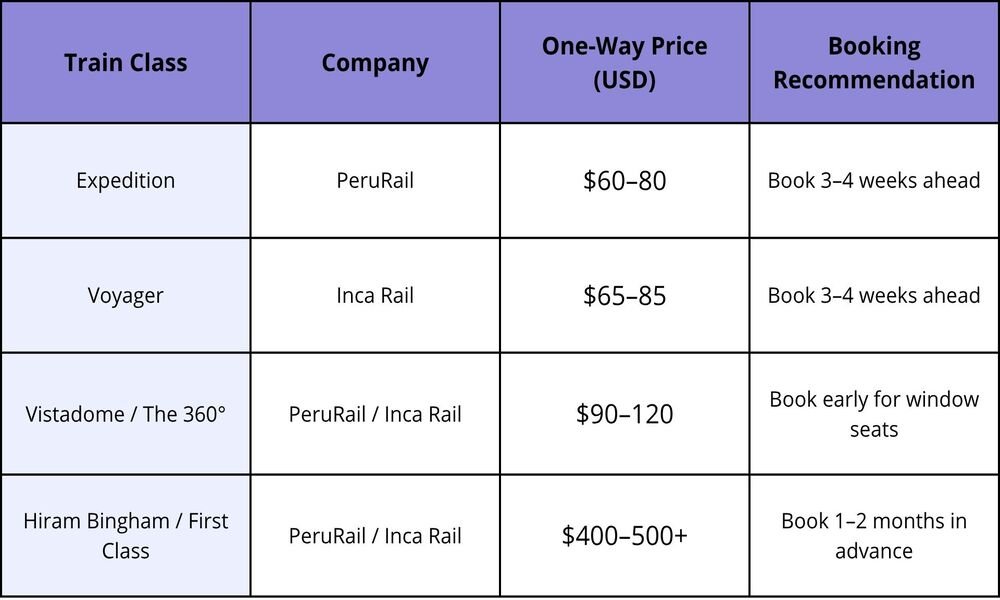Viewport: 1000px width, 600px height.
Task: Select the $400–500+ price cell
Action: (x=624, y=536)
